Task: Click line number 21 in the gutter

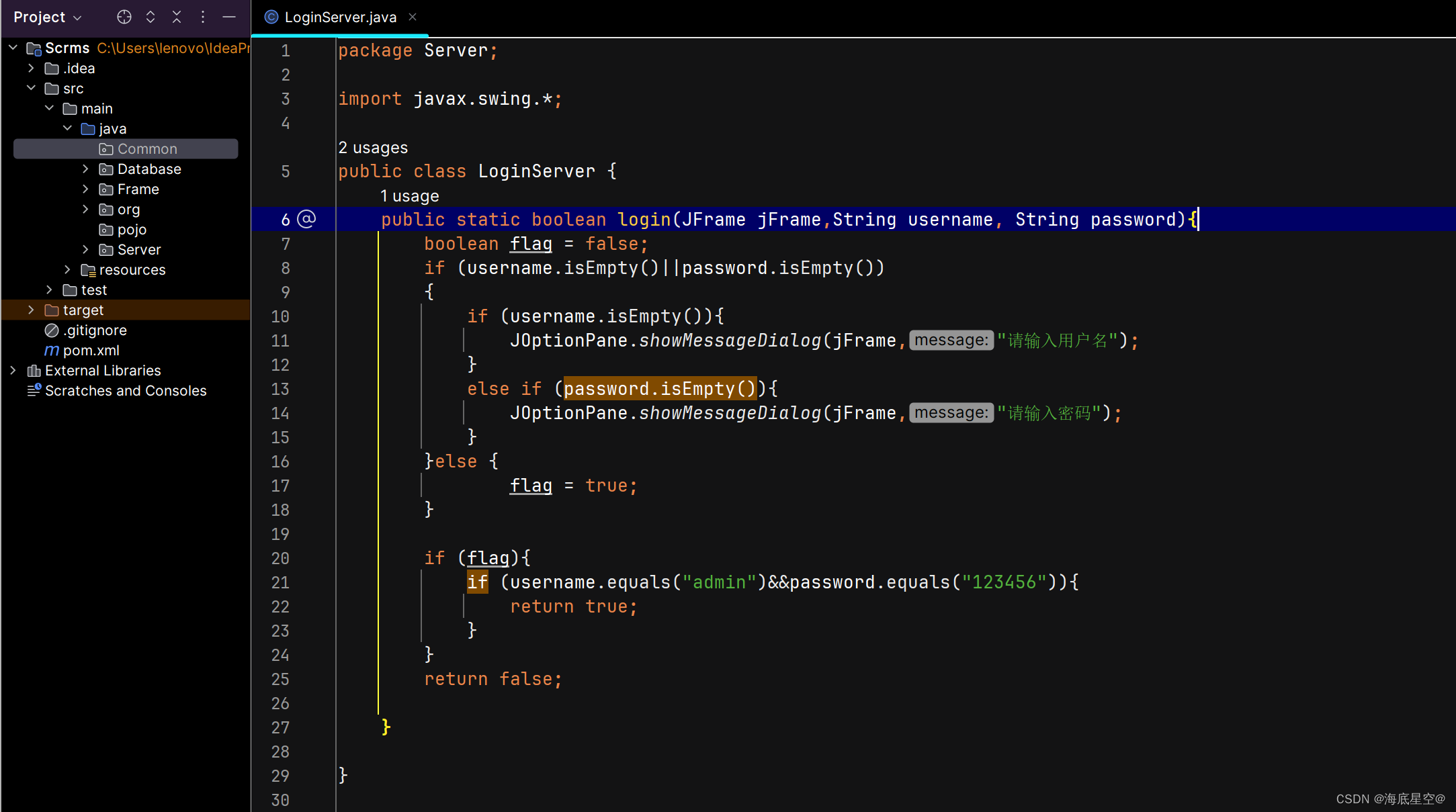Action: point(280,582)
